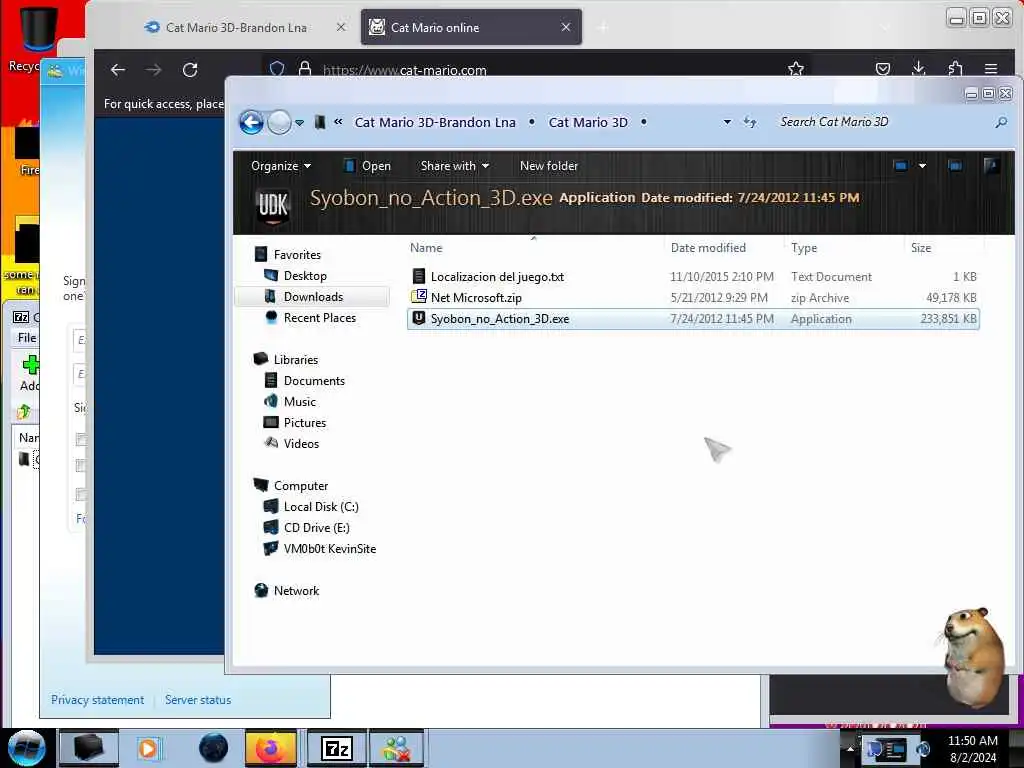The height and width of the screenshot is (768, 1024).
Task: Click New folder in the Explorer toolbar
Action: pyautogui.click(x=549, y=166)
